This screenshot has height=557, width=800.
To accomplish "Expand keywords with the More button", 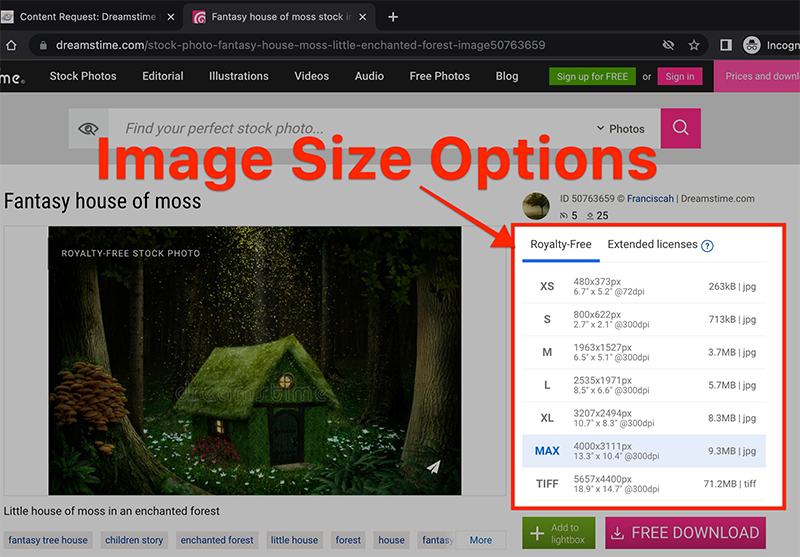I will 481,540.
